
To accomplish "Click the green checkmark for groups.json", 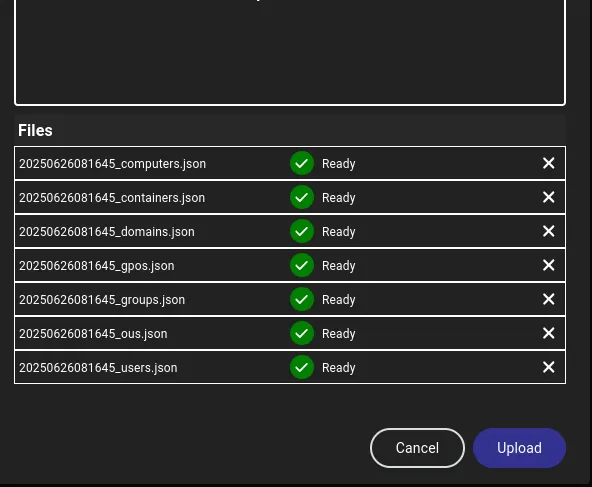I will pyautogui.click(x=302, y=299).
